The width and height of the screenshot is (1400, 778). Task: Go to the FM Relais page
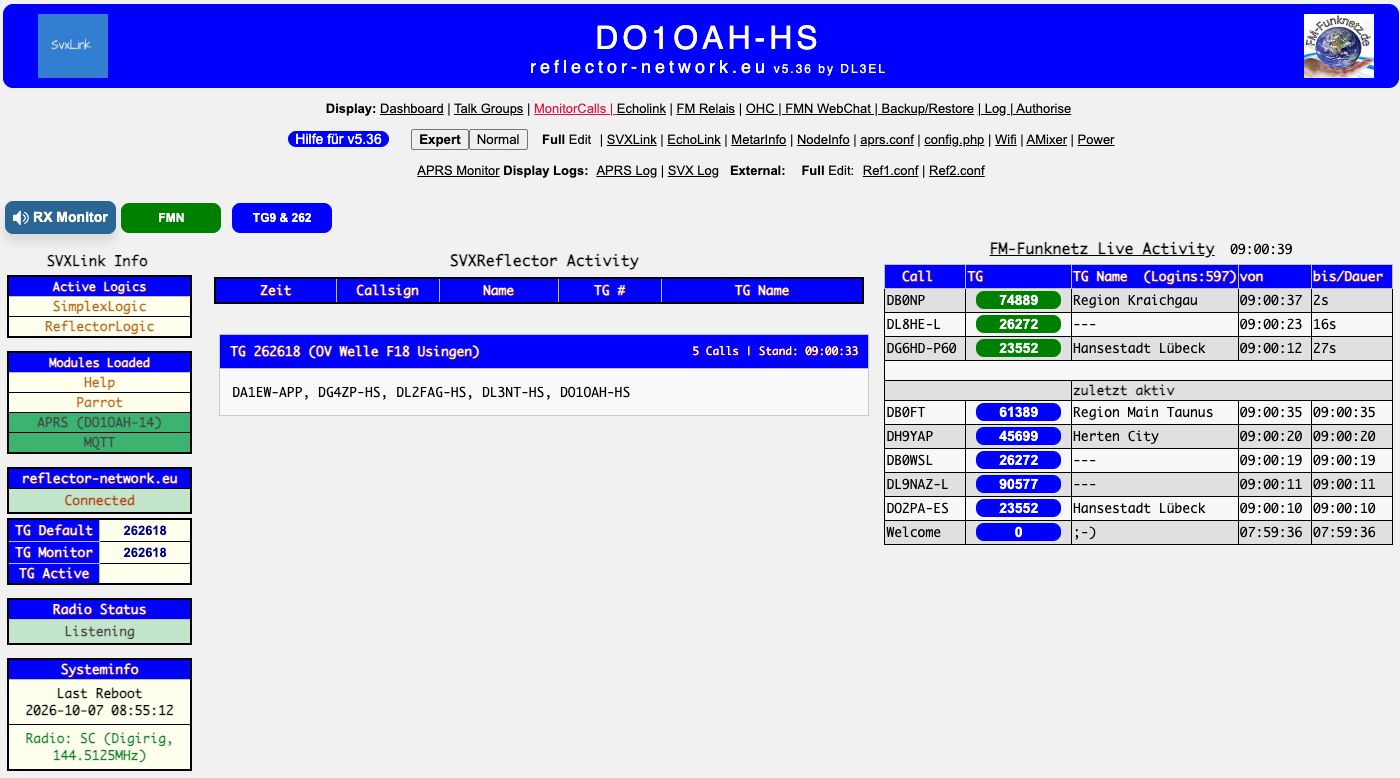[x=706, y=108]
